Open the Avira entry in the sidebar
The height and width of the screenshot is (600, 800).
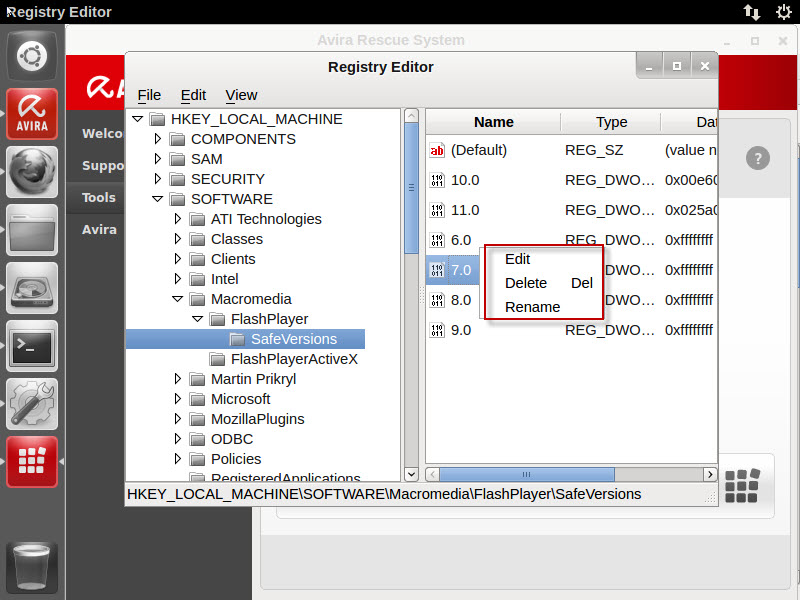click(x=99, y=230)
